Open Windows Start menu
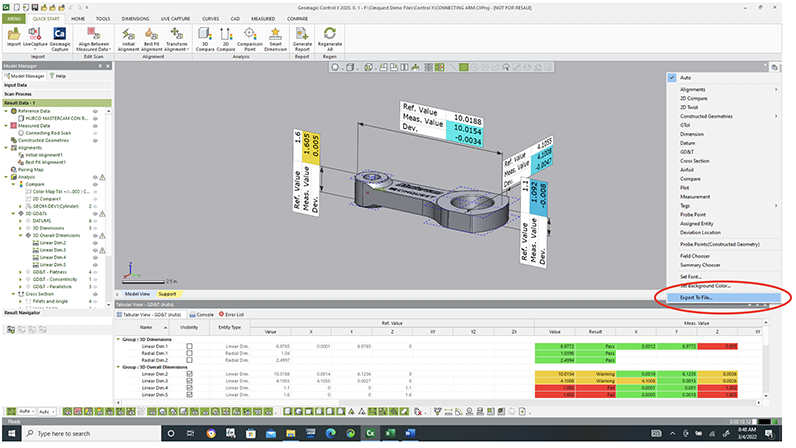This screenshot has height=448, width=796. click(x=11, y=433)
